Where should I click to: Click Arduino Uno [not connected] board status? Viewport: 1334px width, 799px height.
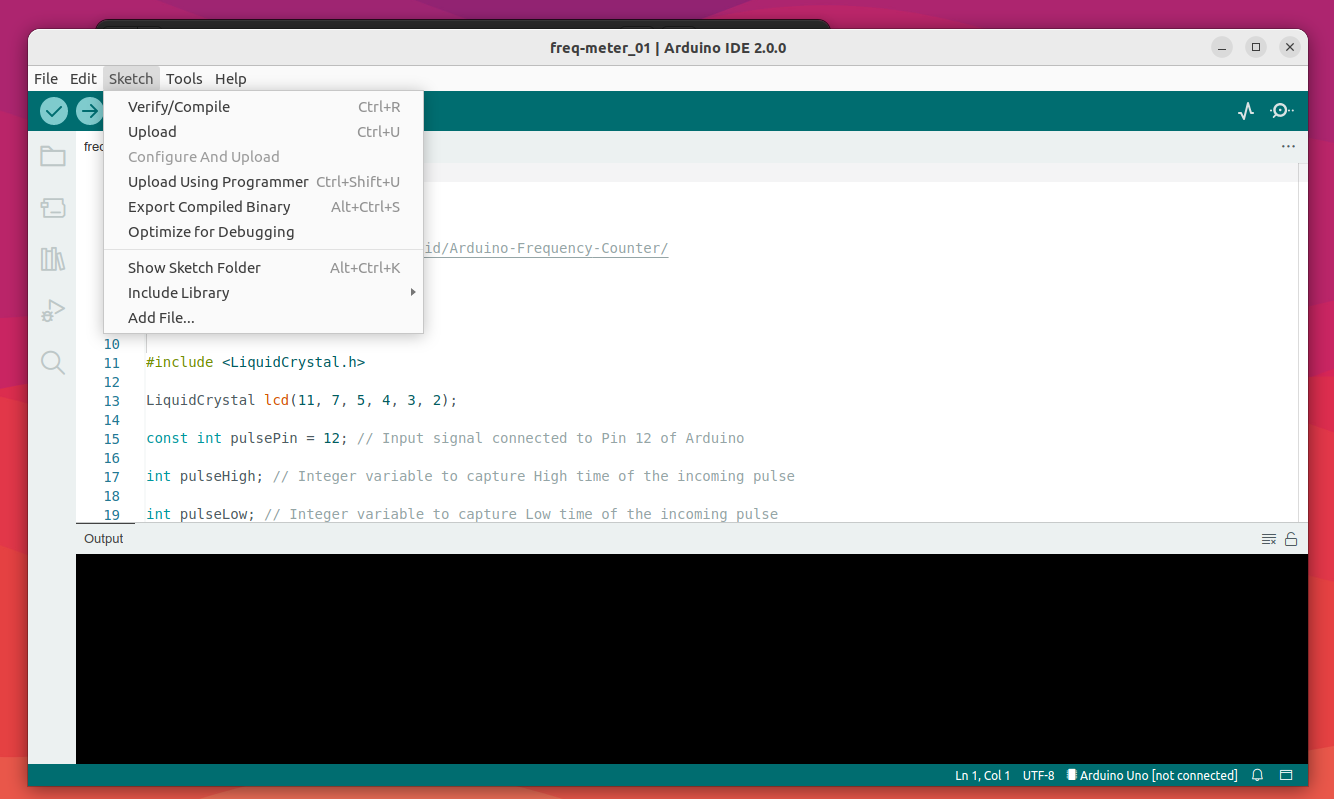pos(1152,775)
